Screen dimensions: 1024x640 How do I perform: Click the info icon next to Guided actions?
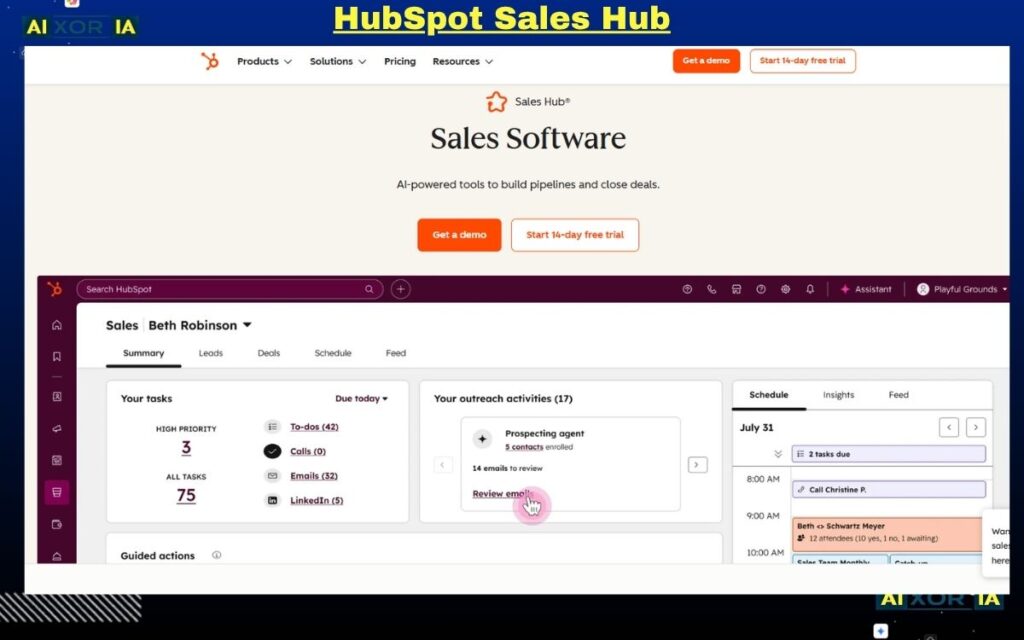216,555
